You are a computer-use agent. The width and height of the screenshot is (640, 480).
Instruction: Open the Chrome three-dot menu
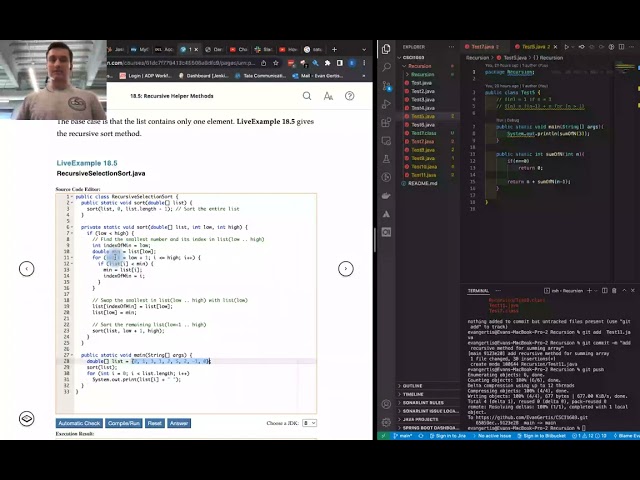coord(364,63)
